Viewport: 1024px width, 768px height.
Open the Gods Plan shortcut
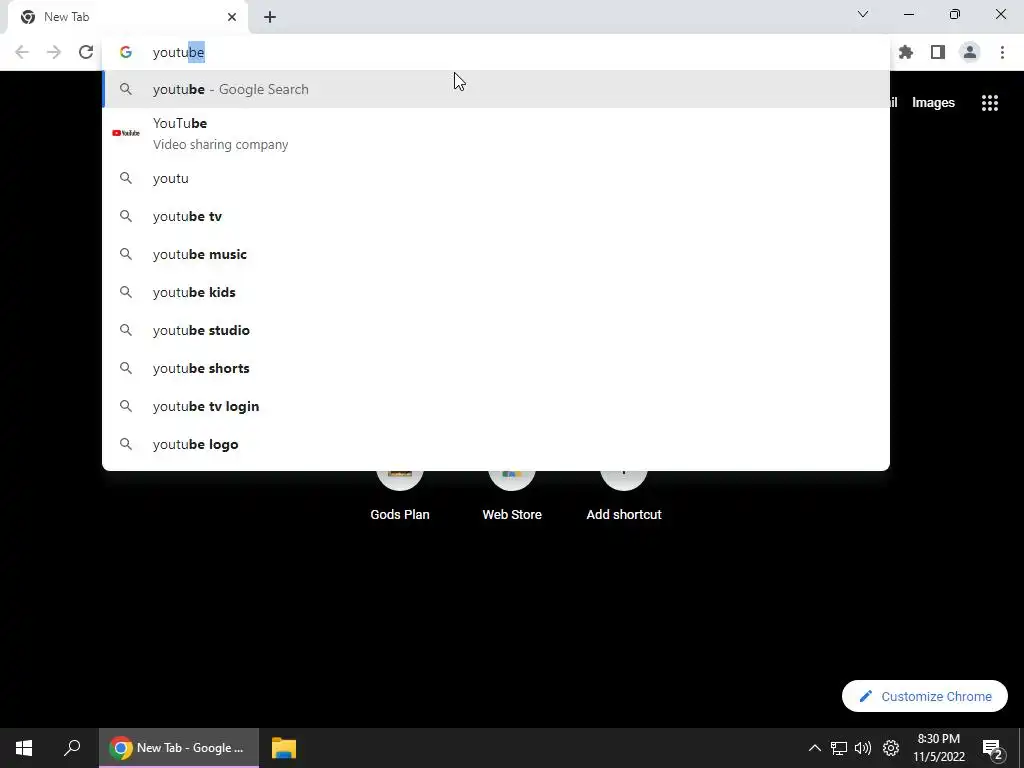pyautogui.click(x=400, y=496)
